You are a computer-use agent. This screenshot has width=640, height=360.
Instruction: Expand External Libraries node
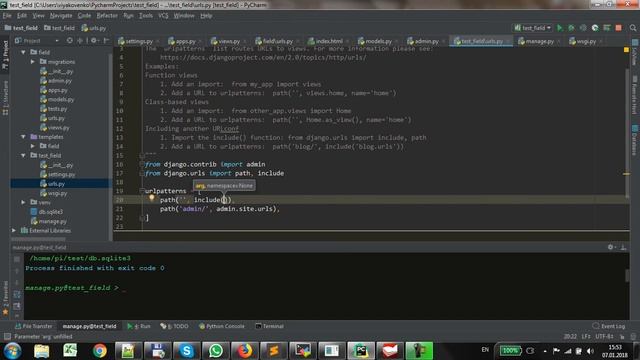click(14, 231)
